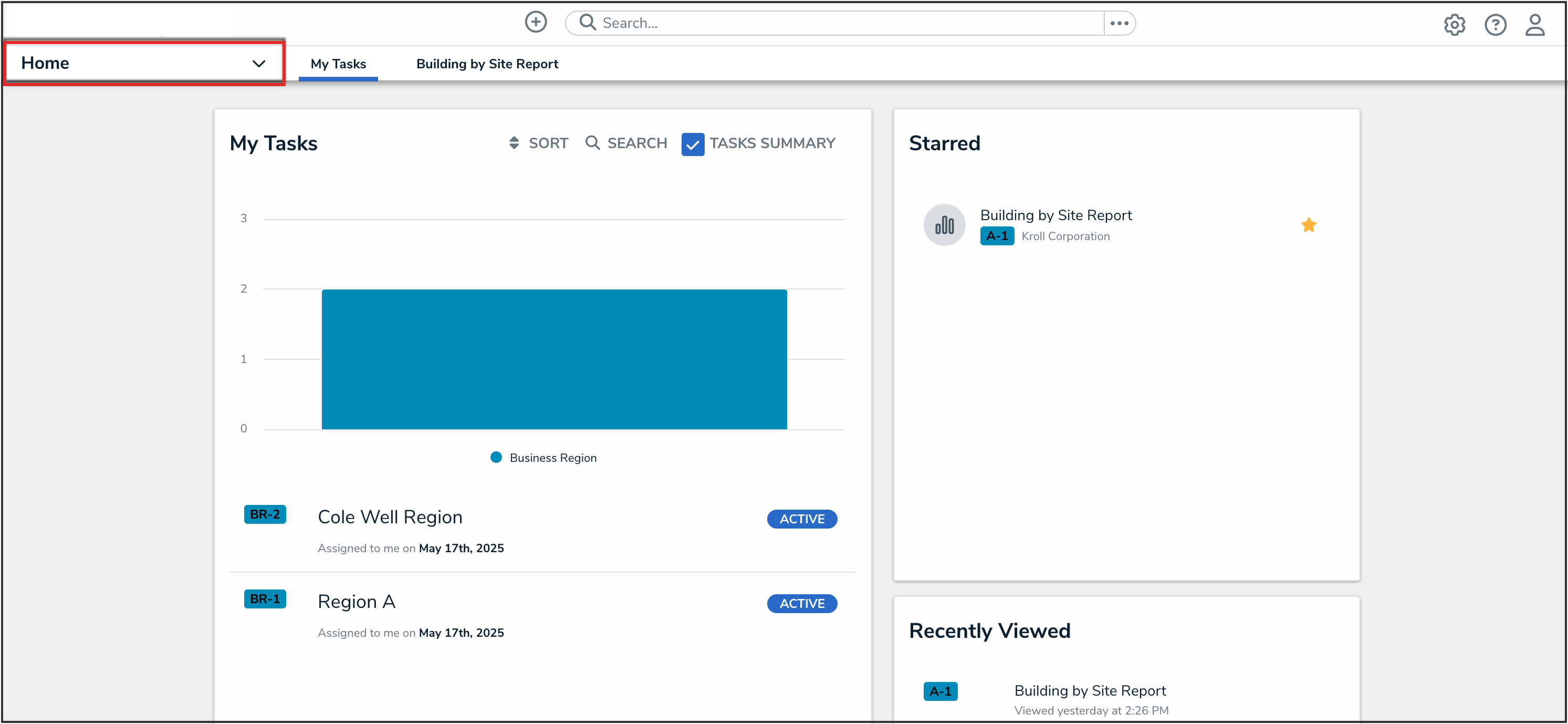Unstar the Building by Site Report

coord(1308,225)
